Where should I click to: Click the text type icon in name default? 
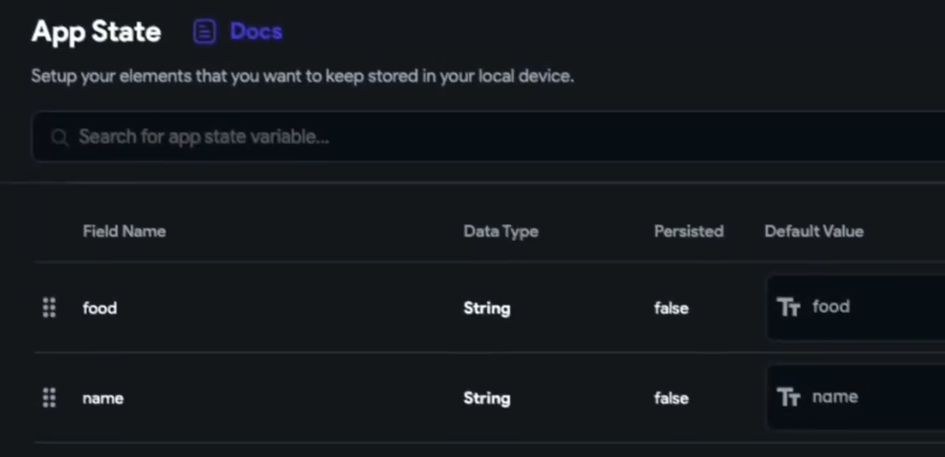(788, 397)
